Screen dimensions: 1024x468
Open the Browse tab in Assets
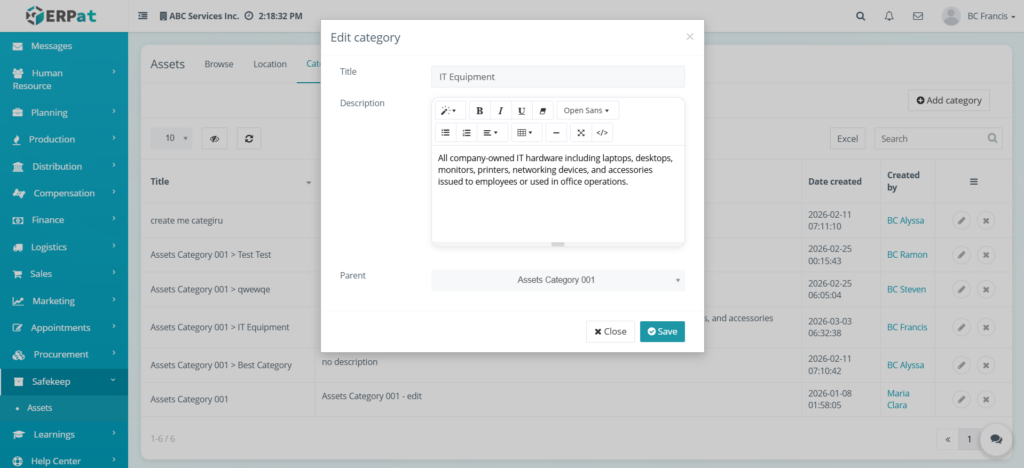pyautogui.click(x=219, y=64)
